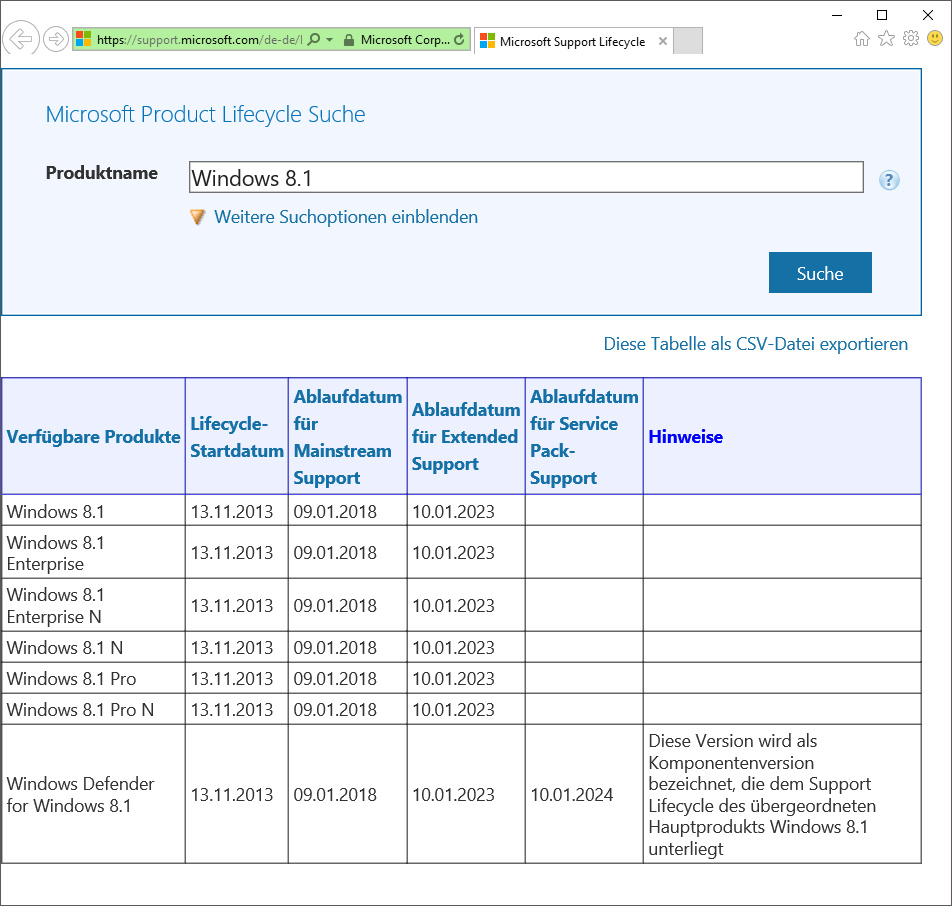952x906 pixels.
Task: Open the Tools gear icon
Action: pos(911,39)
